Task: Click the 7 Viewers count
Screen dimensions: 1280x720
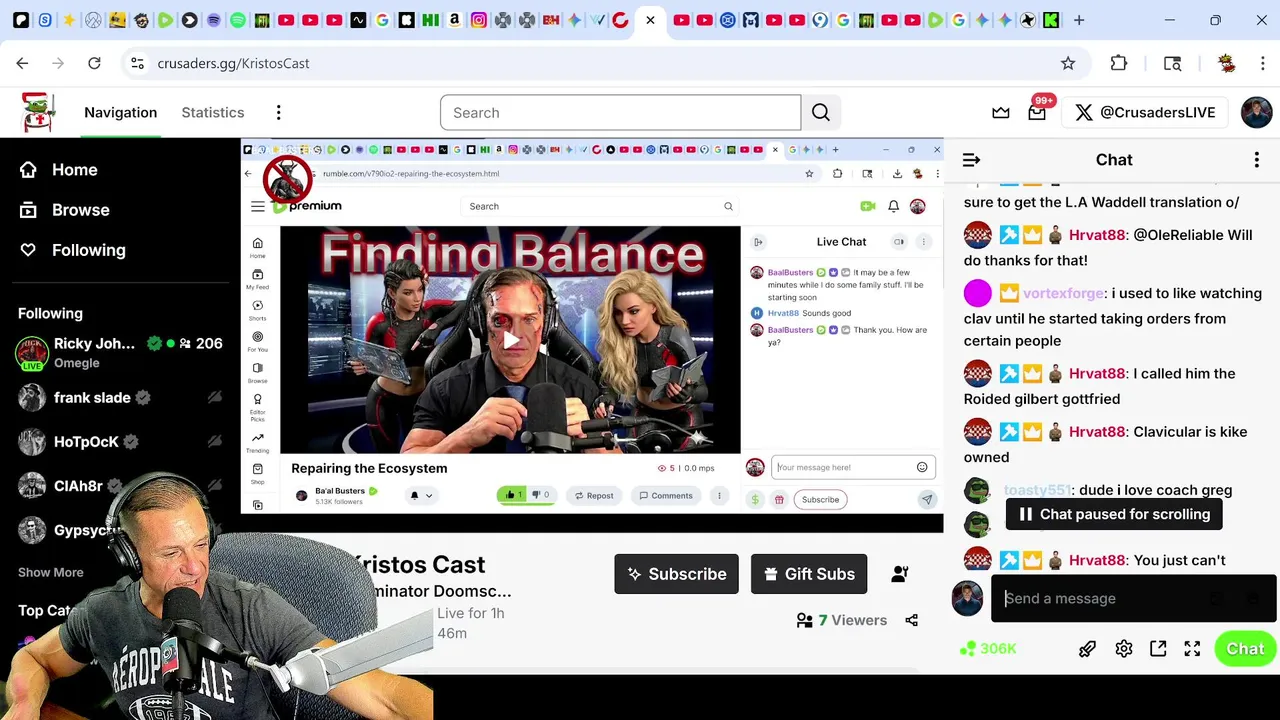Action: point(842,620)
